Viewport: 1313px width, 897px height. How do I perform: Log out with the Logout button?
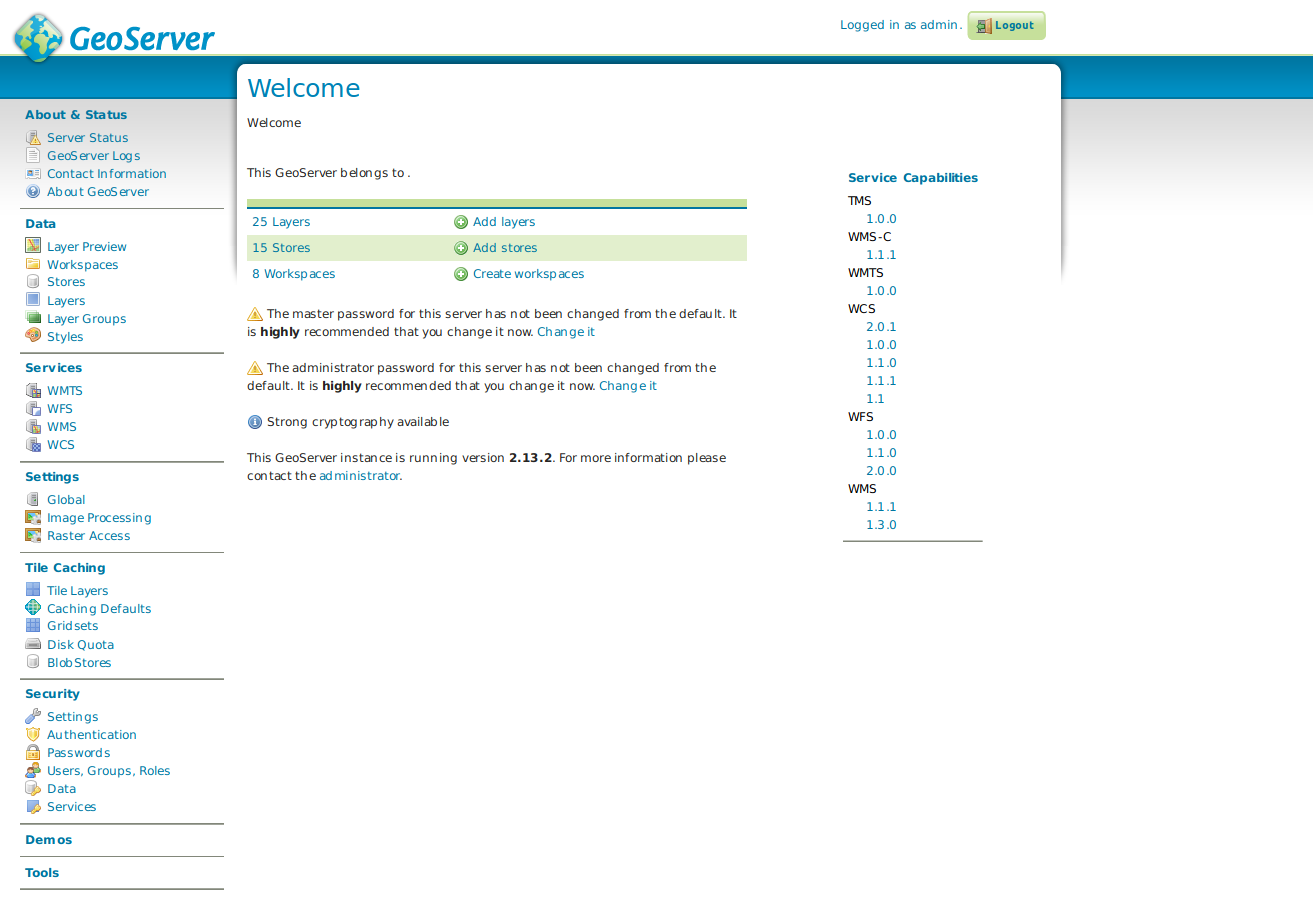1006,26
